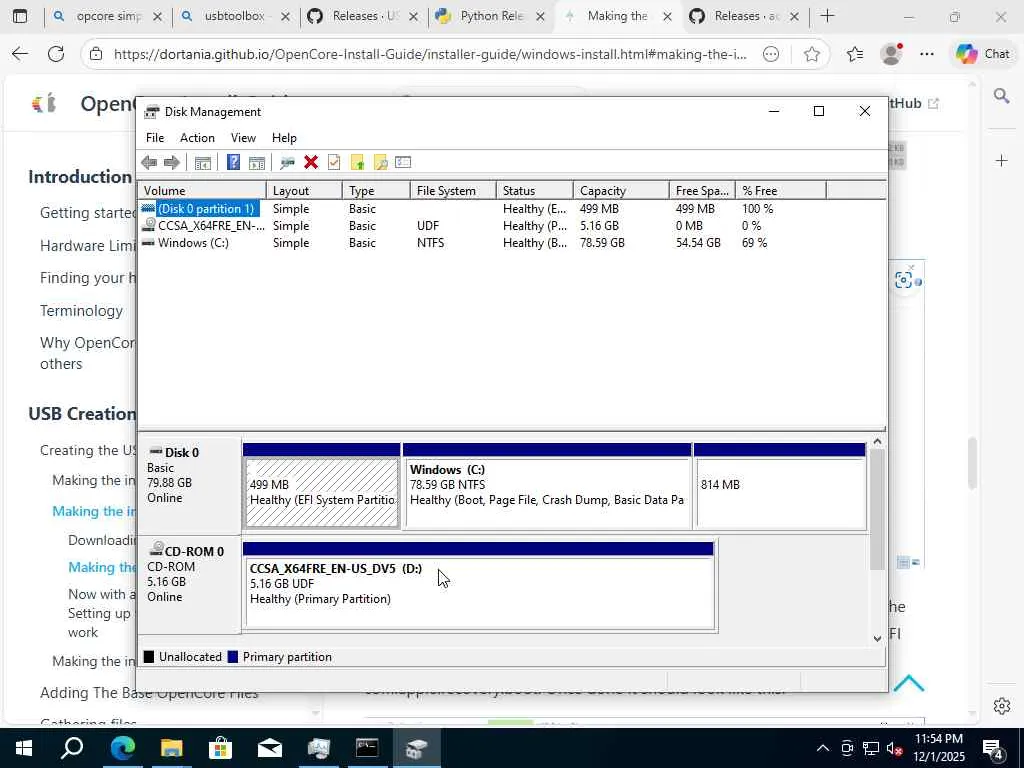Sort by the Status column header
This screenshot has width=1024, height=768.
(x=535, y=191)
